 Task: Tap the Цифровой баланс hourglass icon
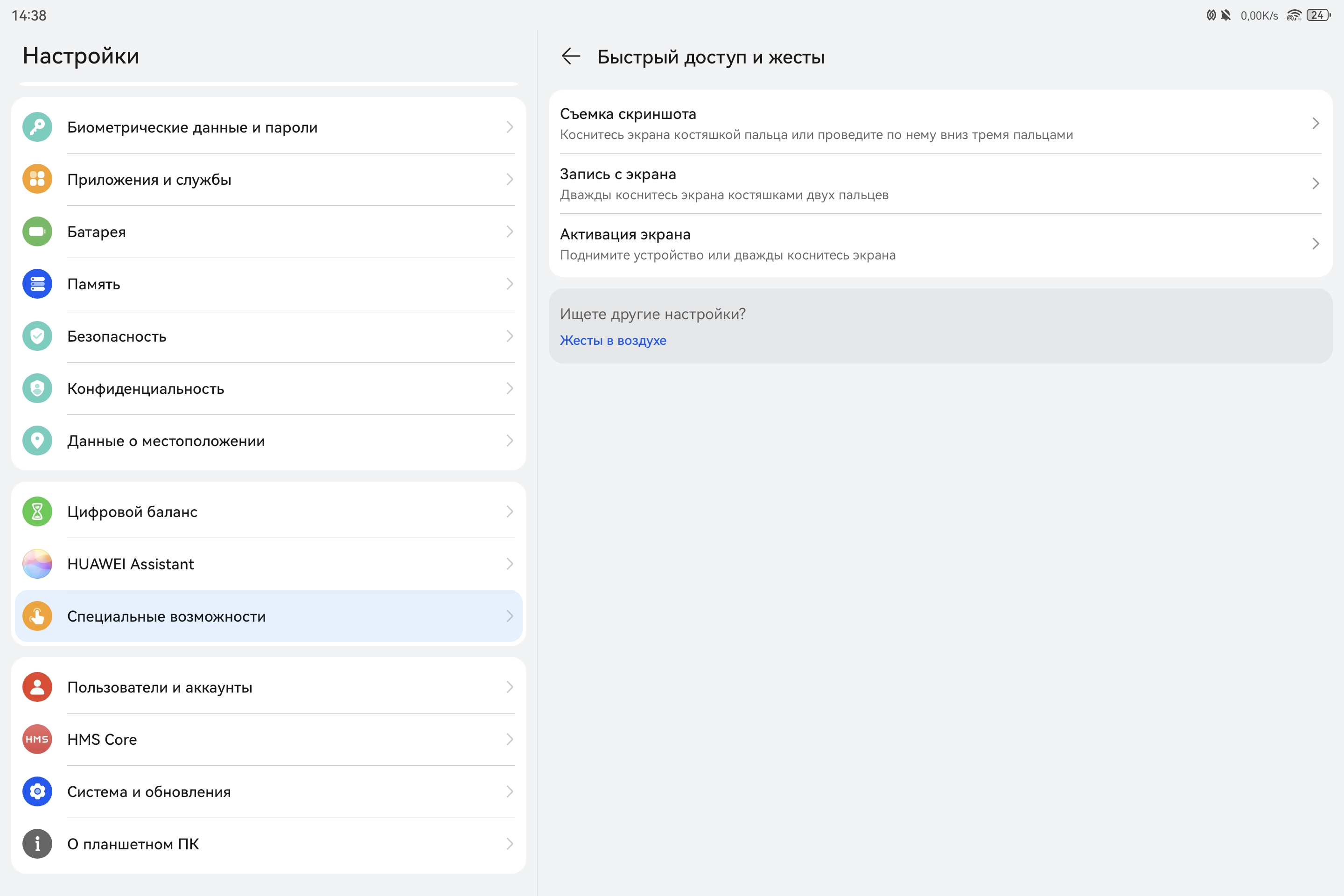tap(37, 511)
